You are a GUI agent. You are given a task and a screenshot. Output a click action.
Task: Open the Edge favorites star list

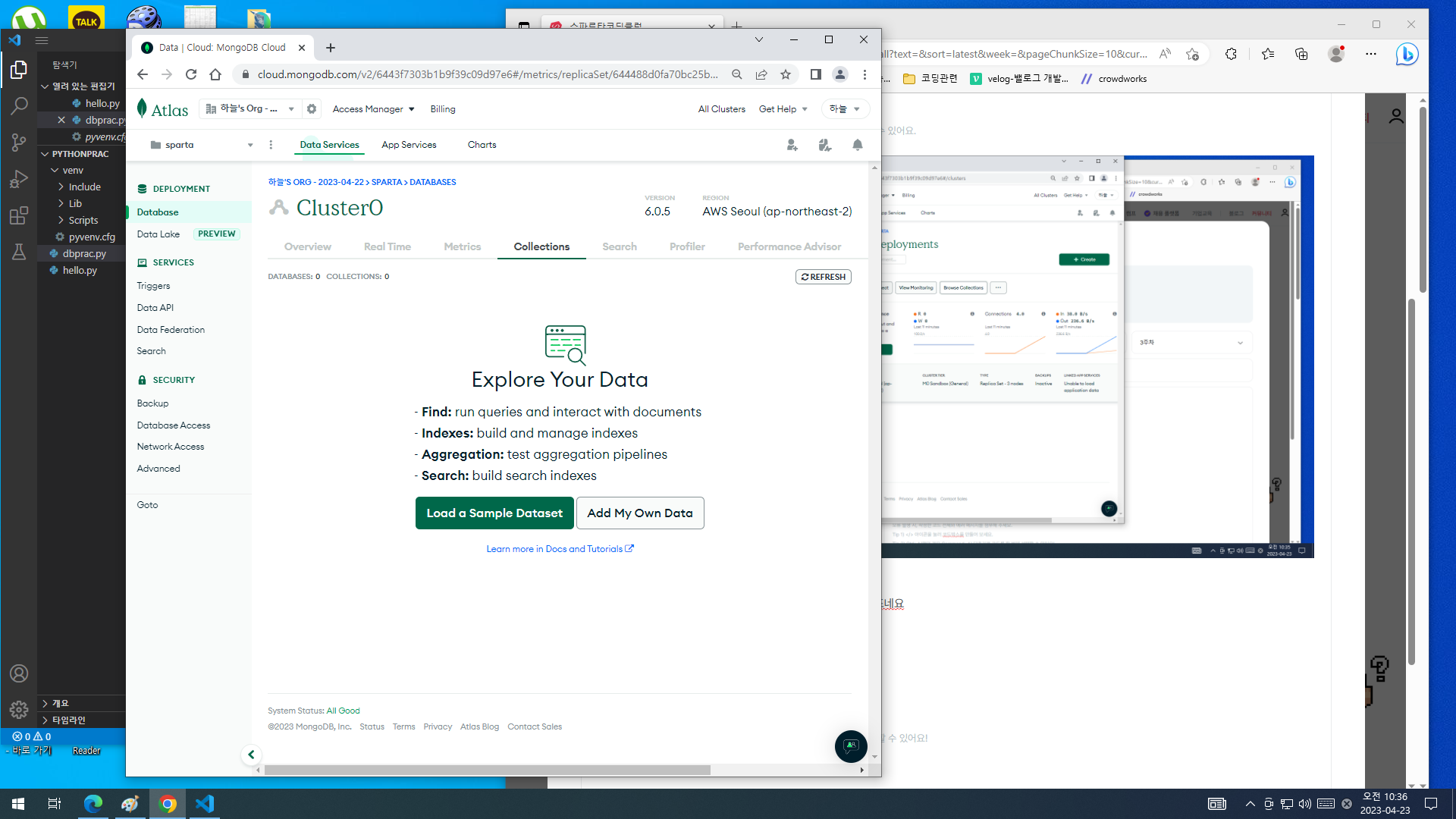pyautogui.click(x=1268, y=55)
